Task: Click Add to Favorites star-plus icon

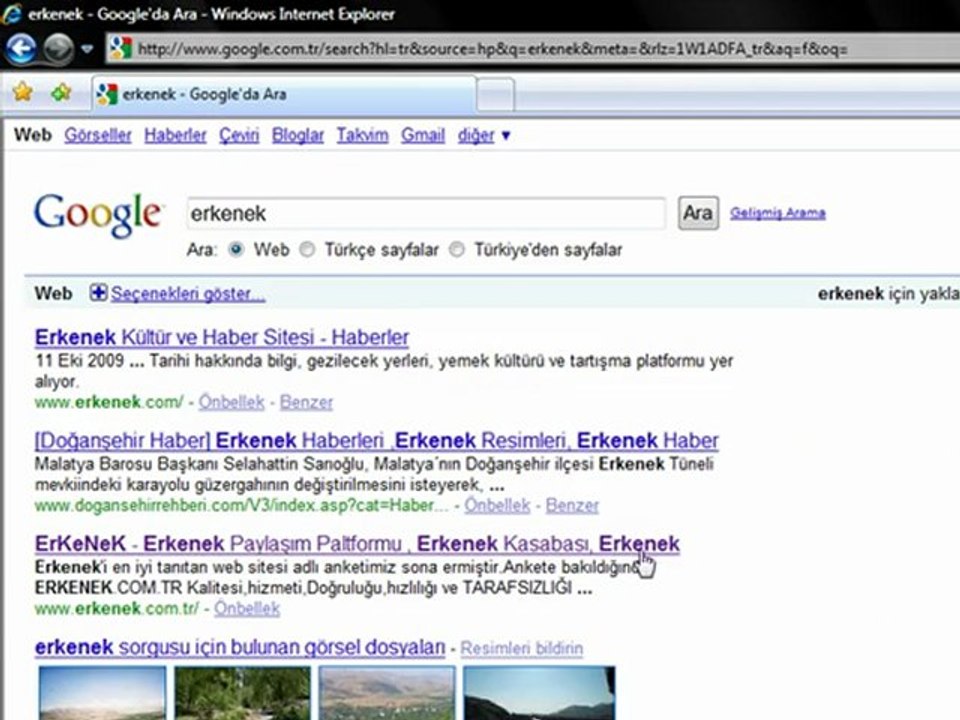Action: point(61,92)
